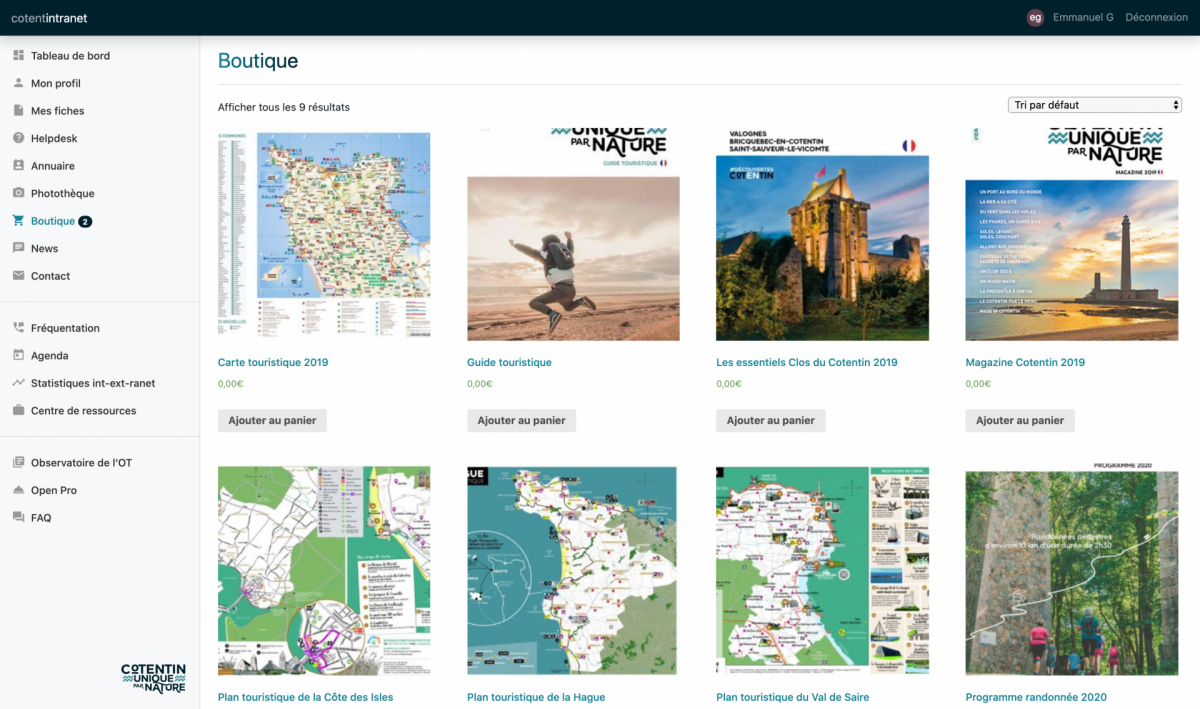Viewport: 1200px width, 709px height.
Task: Click the Agenda calendar icon
Action: click(19, 355)
